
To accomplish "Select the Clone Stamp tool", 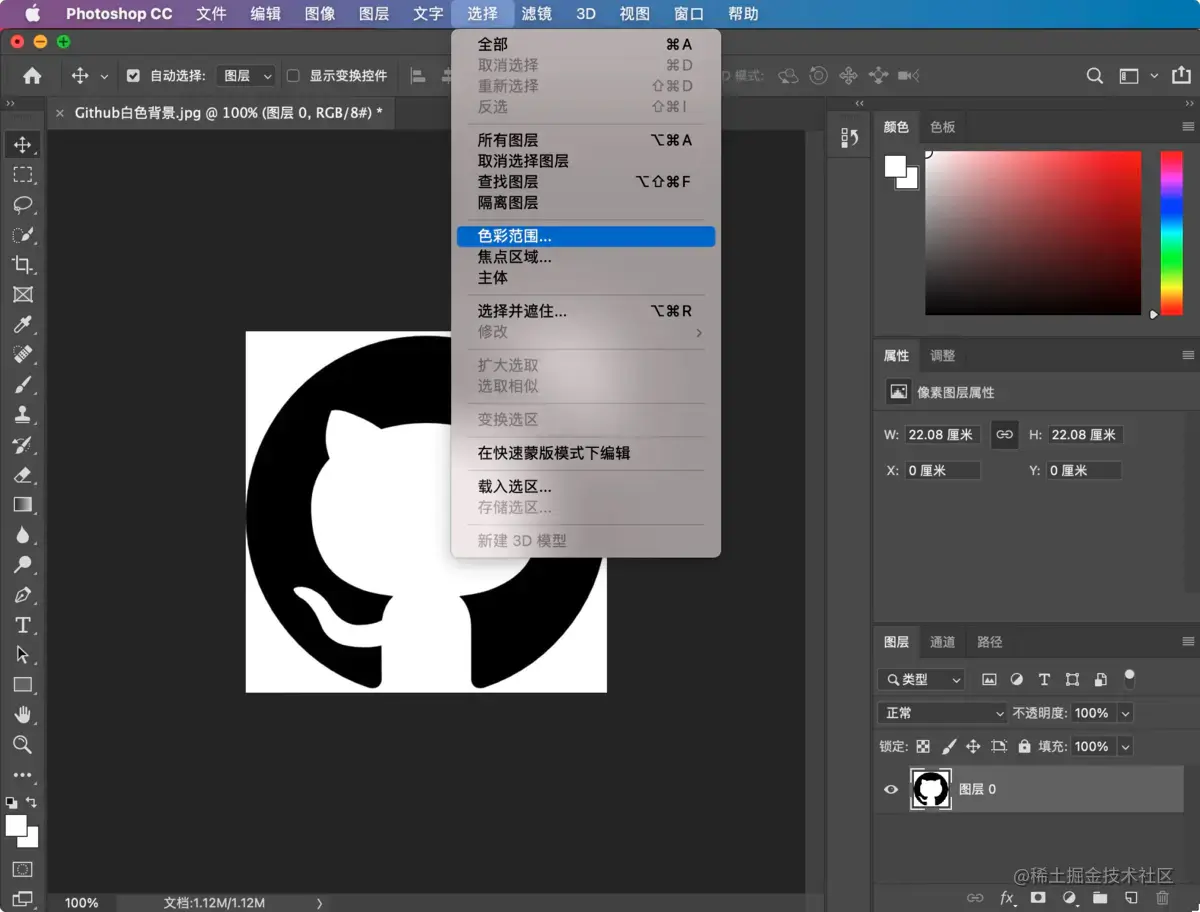I will [x=22, y=415].
